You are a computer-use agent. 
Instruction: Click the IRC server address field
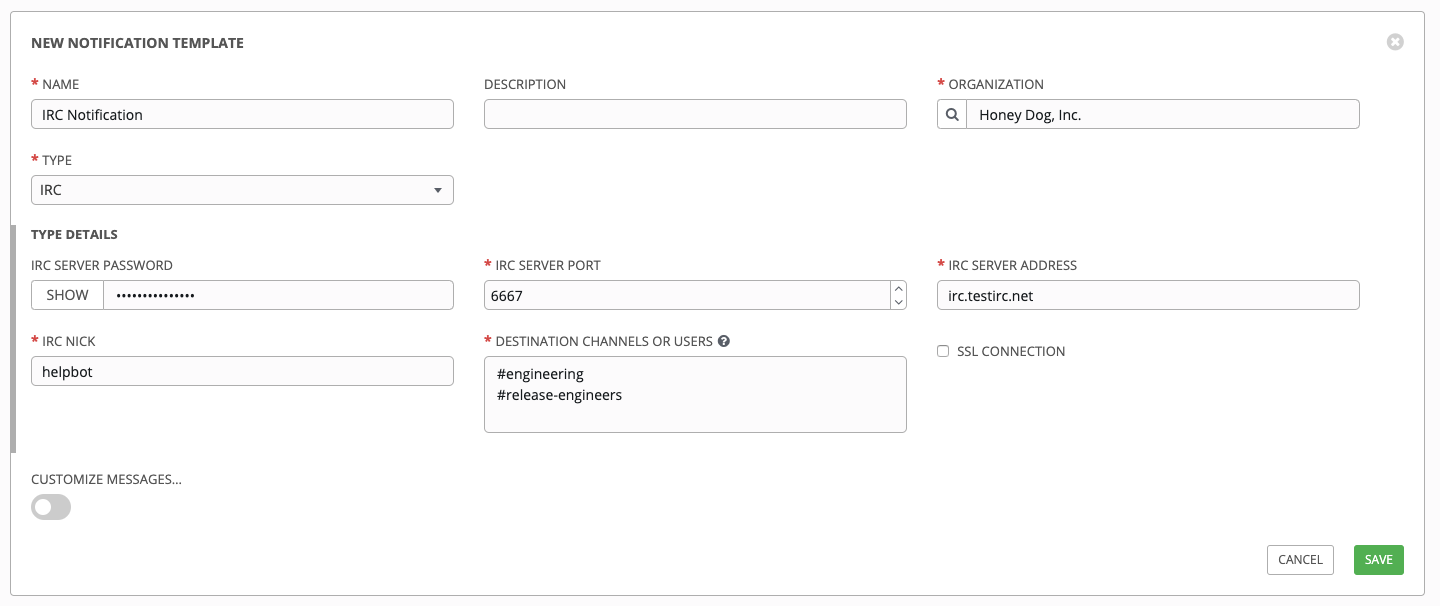tap(1148, 295)
